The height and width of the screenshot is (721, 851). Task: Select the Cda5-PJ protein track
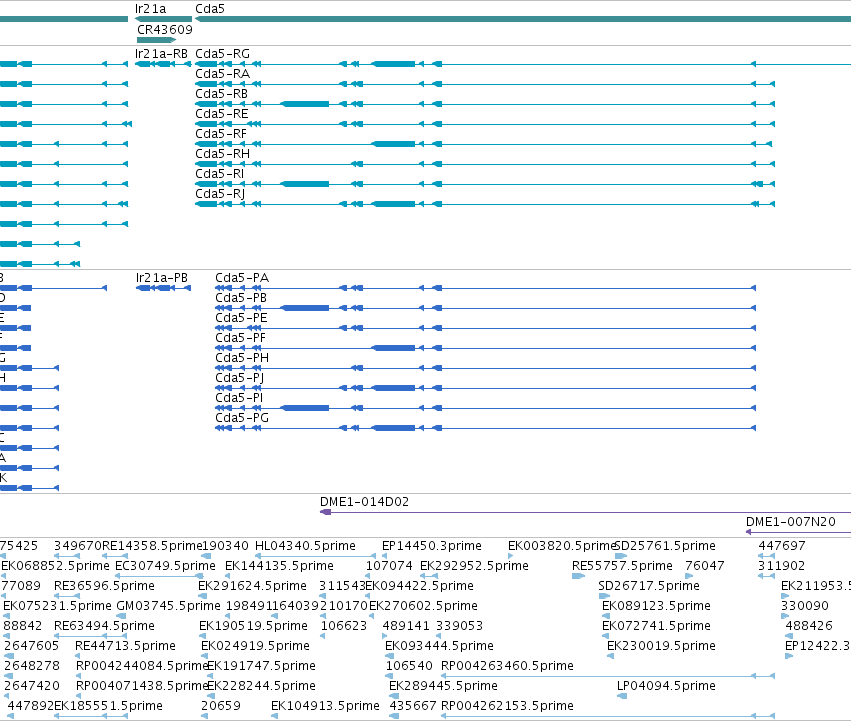tap(485, 388)
